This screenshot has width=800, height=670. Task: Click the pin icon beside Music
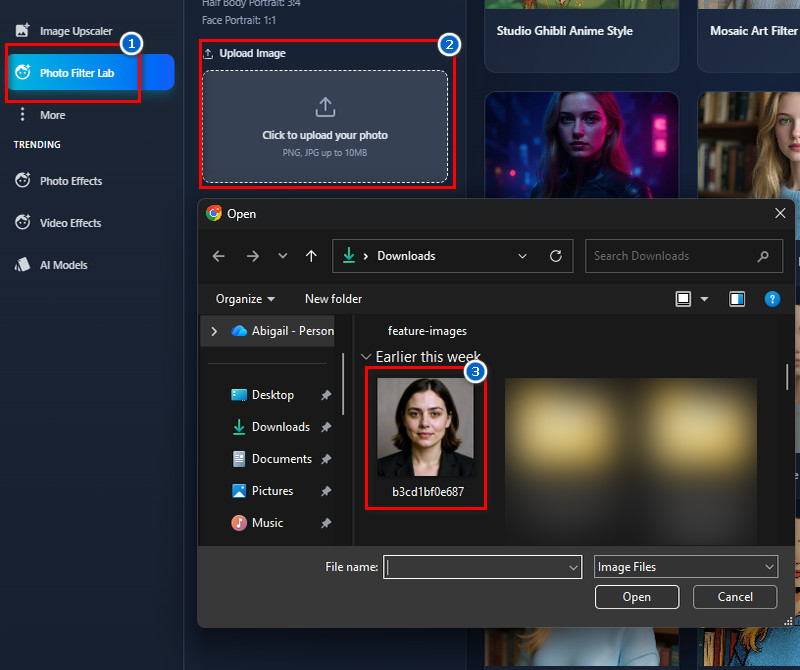pos(326,523)
